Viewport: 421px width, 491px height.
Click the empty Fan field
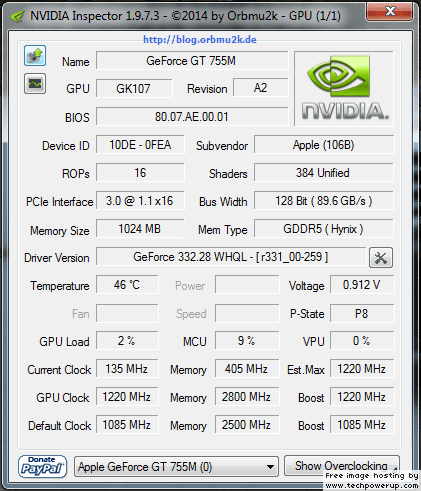coord(127,313)
